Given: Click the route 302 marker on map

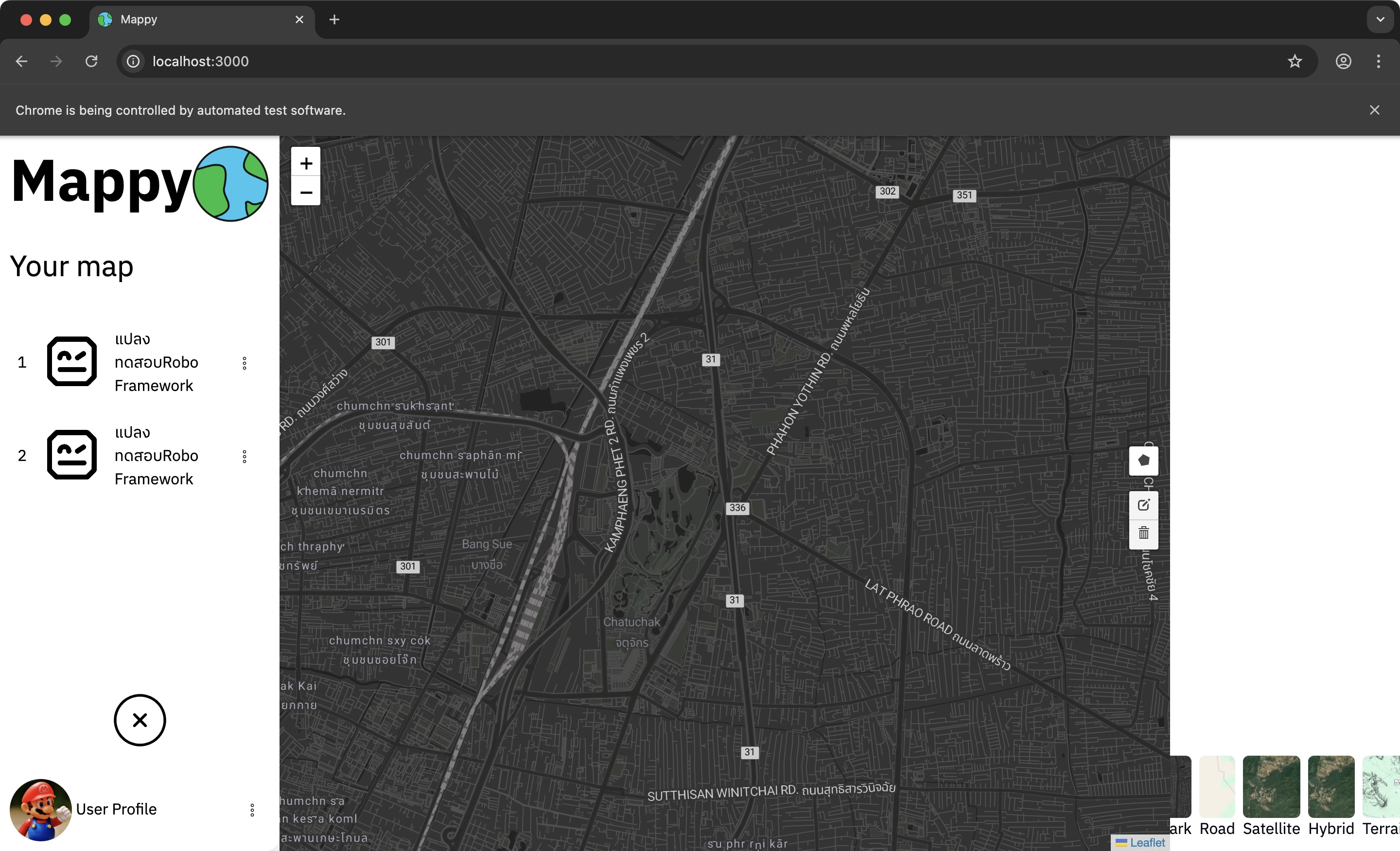Looking at the screenshot, I should tap(888, 191).
